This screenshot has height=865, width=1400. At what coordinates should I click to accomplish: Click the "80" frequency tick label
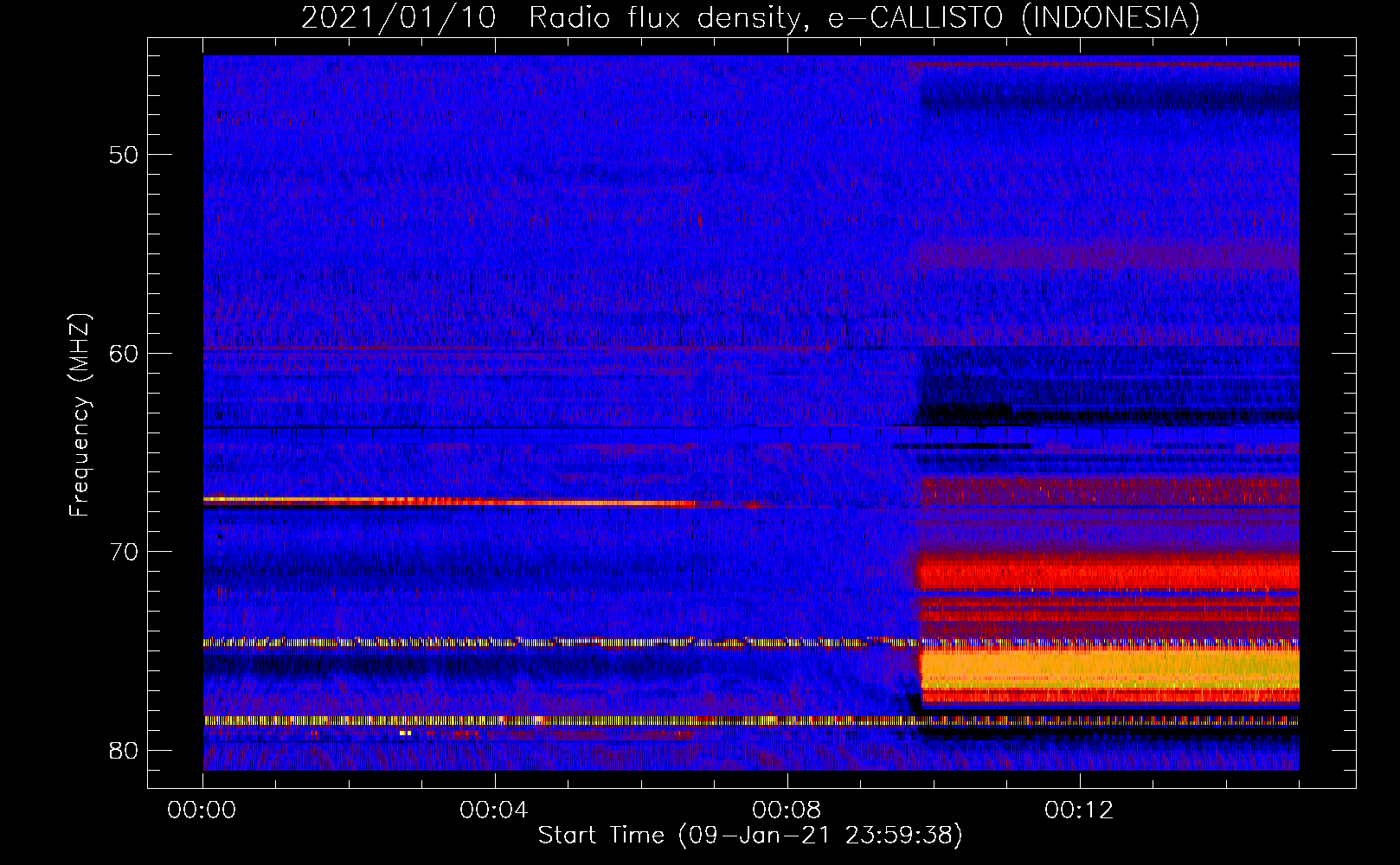pos(124,750)
